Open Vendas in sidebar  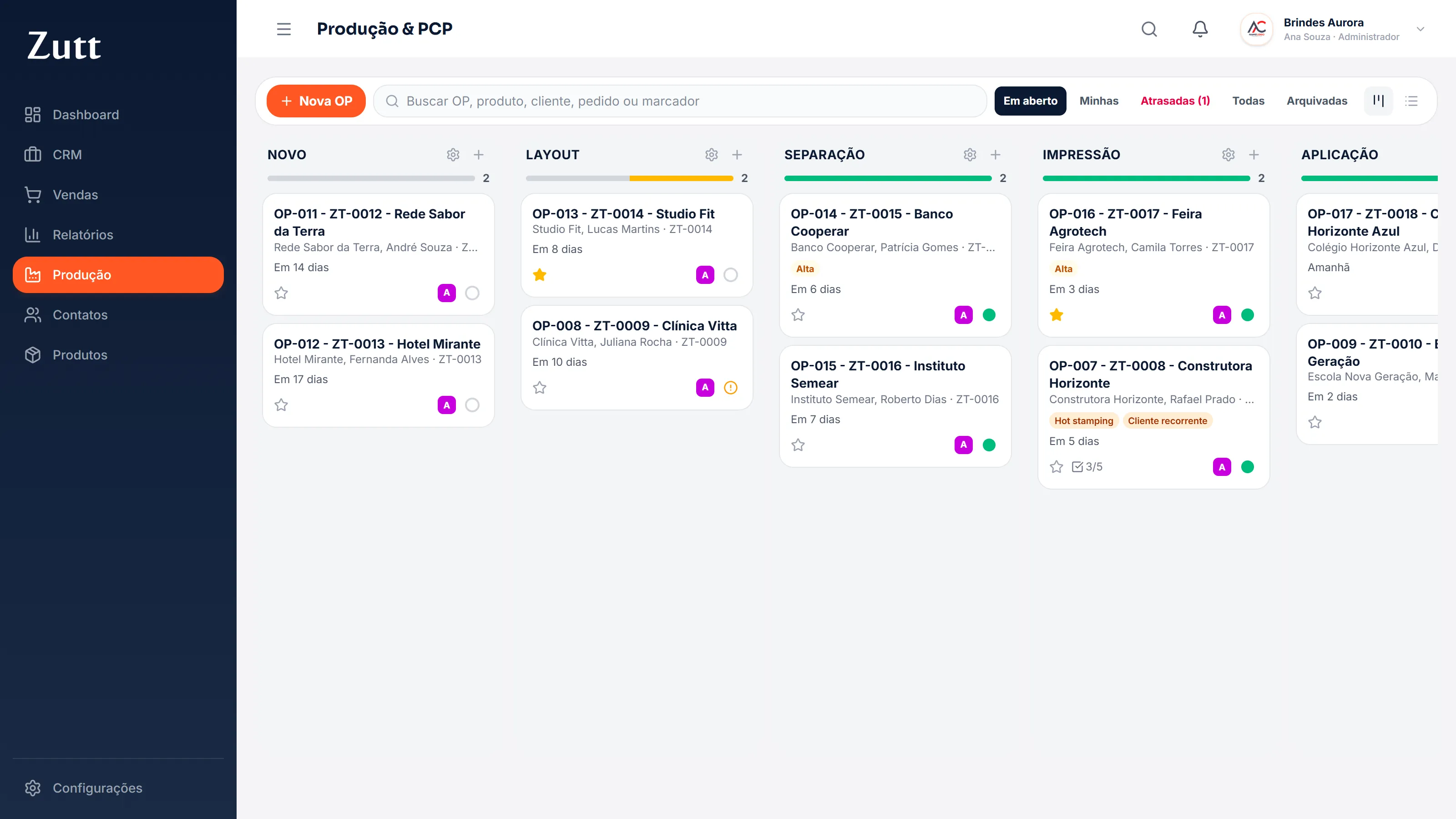click(x=118, y=194)
